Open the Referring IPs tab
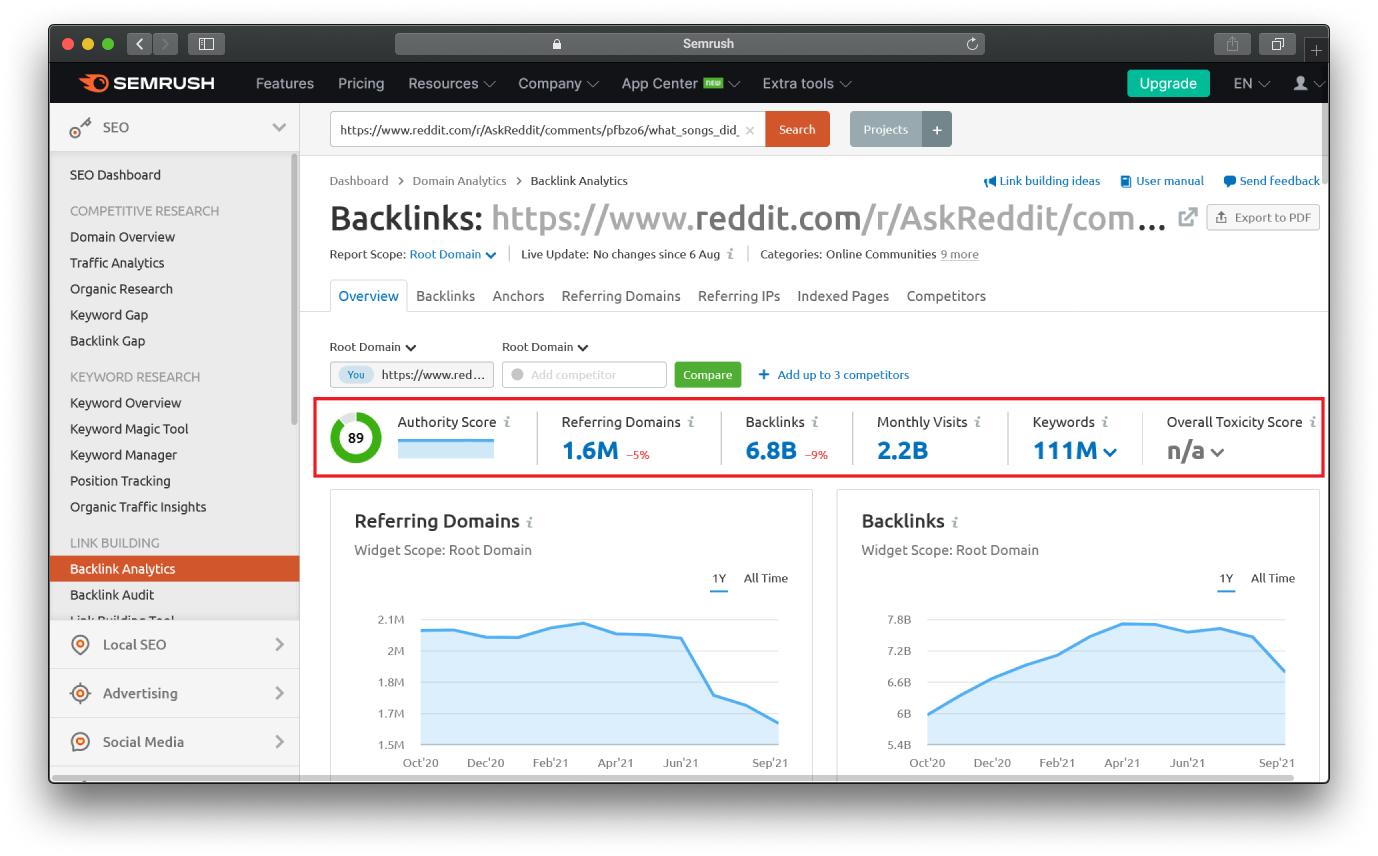Viewport: 1378px width, 856px height. [739, 296]
